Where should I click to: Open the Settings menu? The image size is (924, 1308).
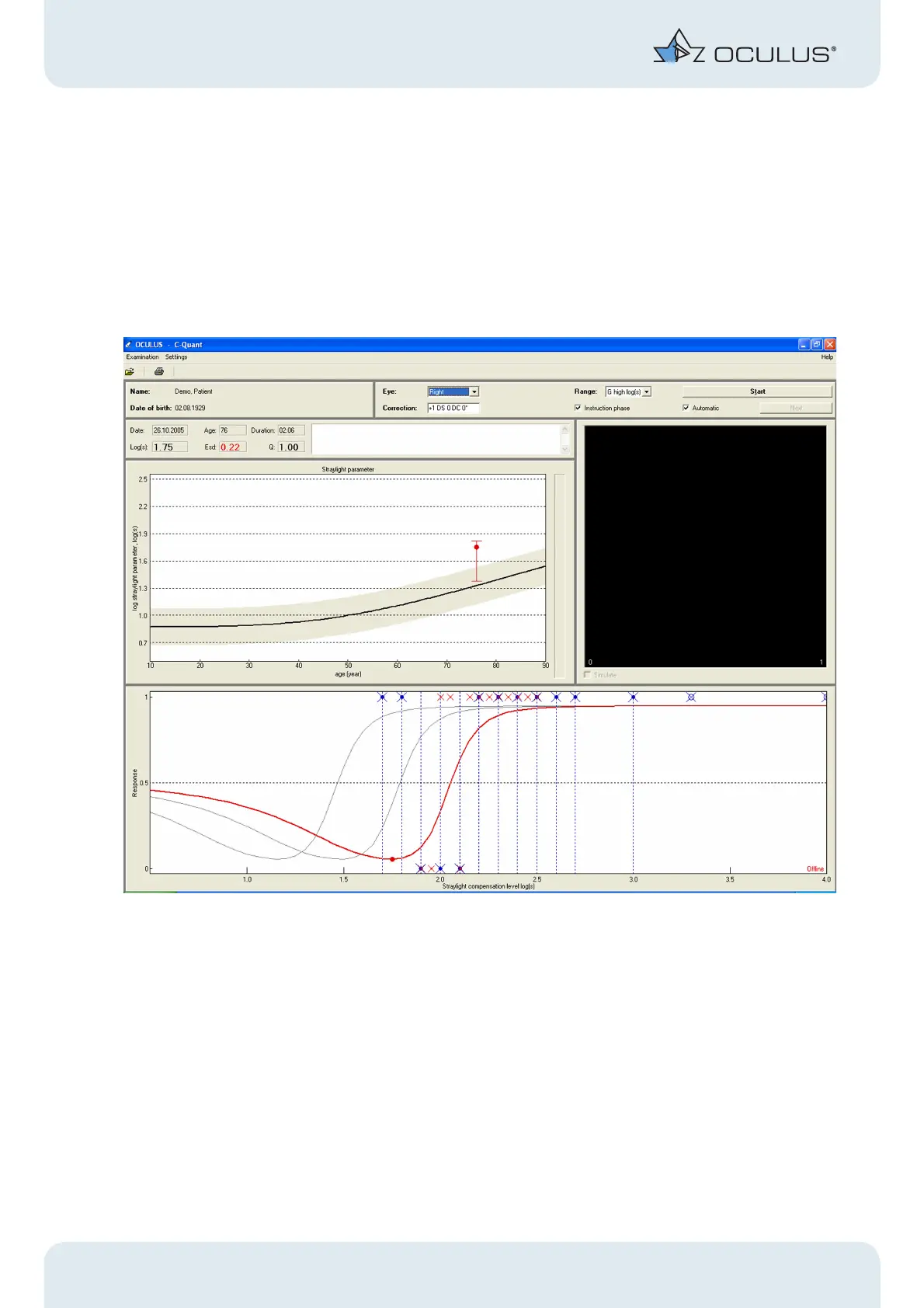click(x=176, y=357)
